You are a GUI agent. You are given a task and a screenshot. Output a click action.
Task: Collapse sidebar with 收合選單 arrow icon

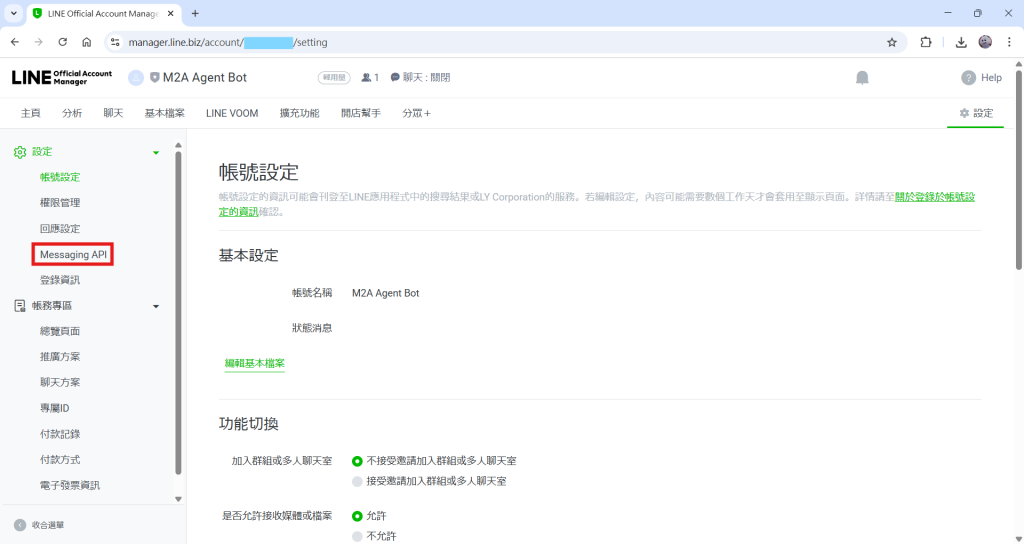pos(20,525)
